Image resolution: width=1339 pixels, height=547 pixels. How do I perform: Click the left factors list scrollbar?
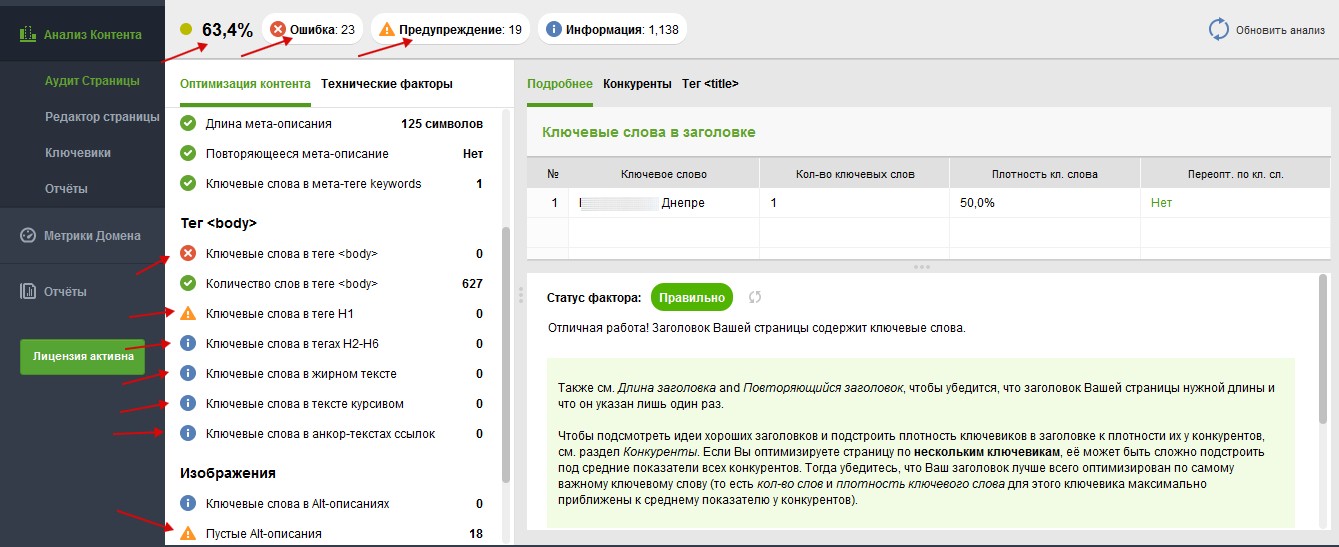coord(506,355)
